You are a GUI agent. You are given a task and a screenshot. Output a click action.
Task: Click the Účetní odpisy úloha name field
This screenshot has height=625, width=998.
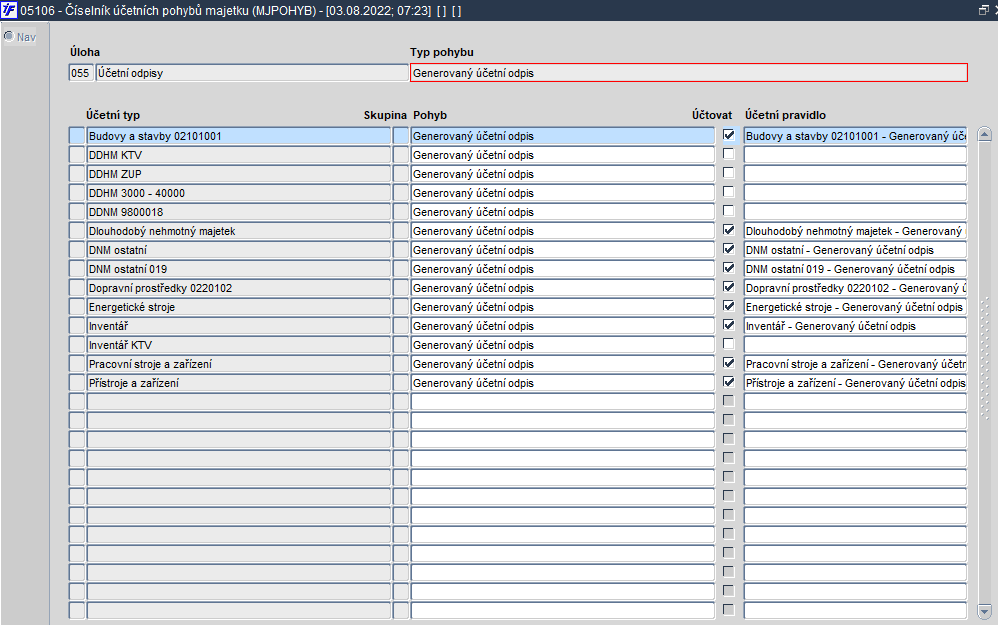251,73
